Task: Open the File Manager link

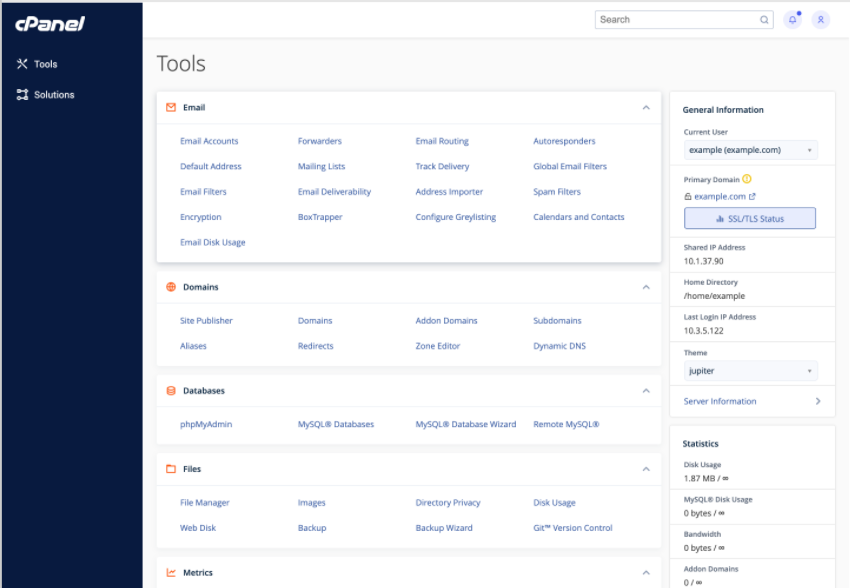Action: point(204,503)
